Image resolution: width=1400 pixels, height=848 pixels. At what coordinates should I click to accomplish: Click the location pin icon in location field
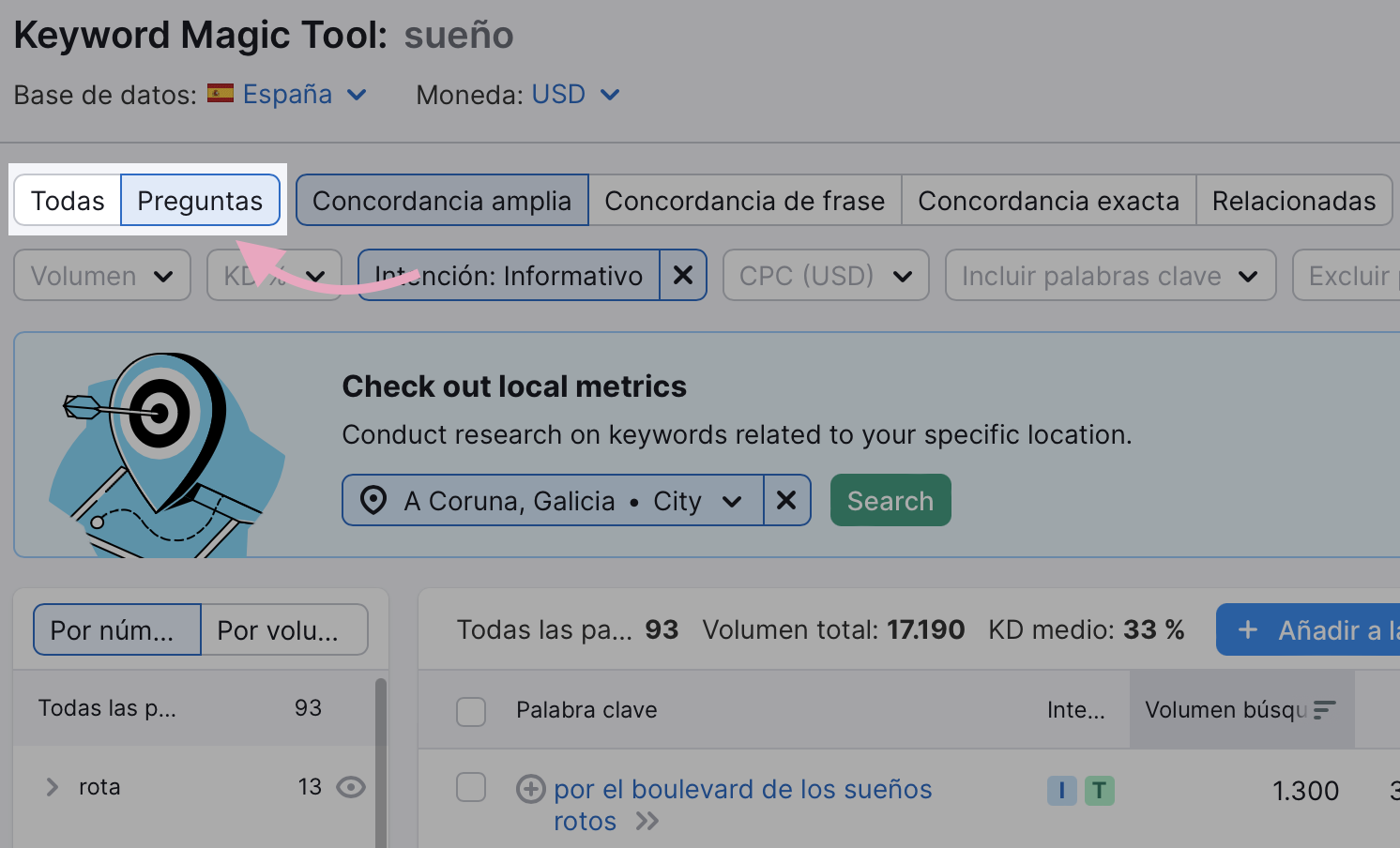(x=373, y=500)
